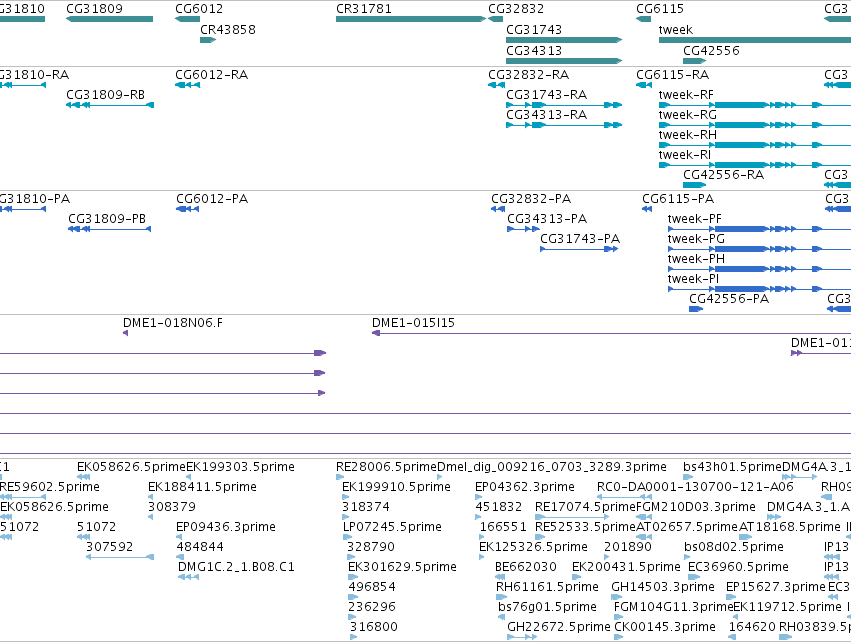The image size is (851, 642).
Task: Click the 484844 EST label
Action: (x=200, y=547)
